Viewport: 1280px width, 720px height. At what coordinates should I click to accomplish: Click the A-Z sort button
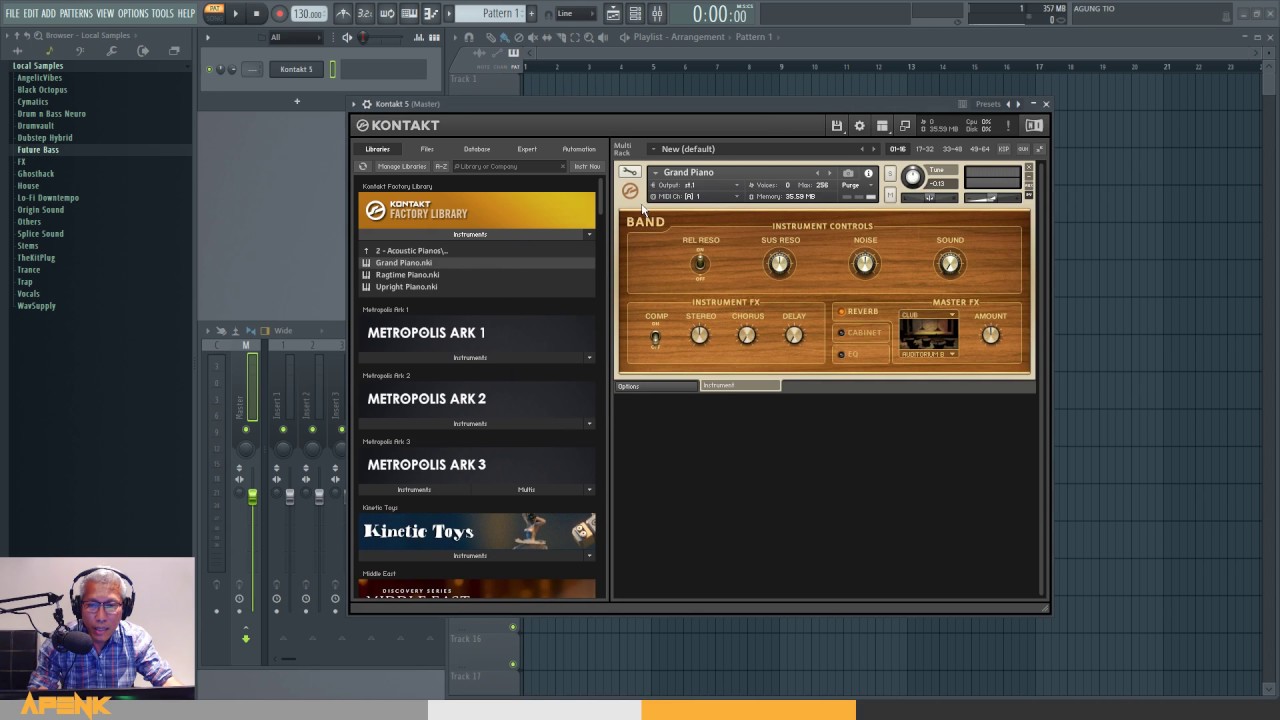tap(441, 166)
